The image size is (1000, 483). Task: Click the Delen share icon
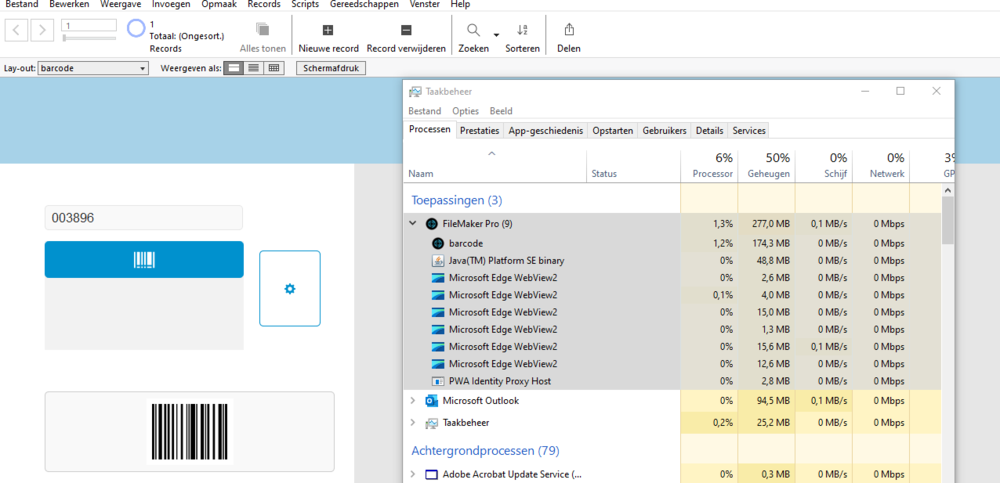(568, 31)
